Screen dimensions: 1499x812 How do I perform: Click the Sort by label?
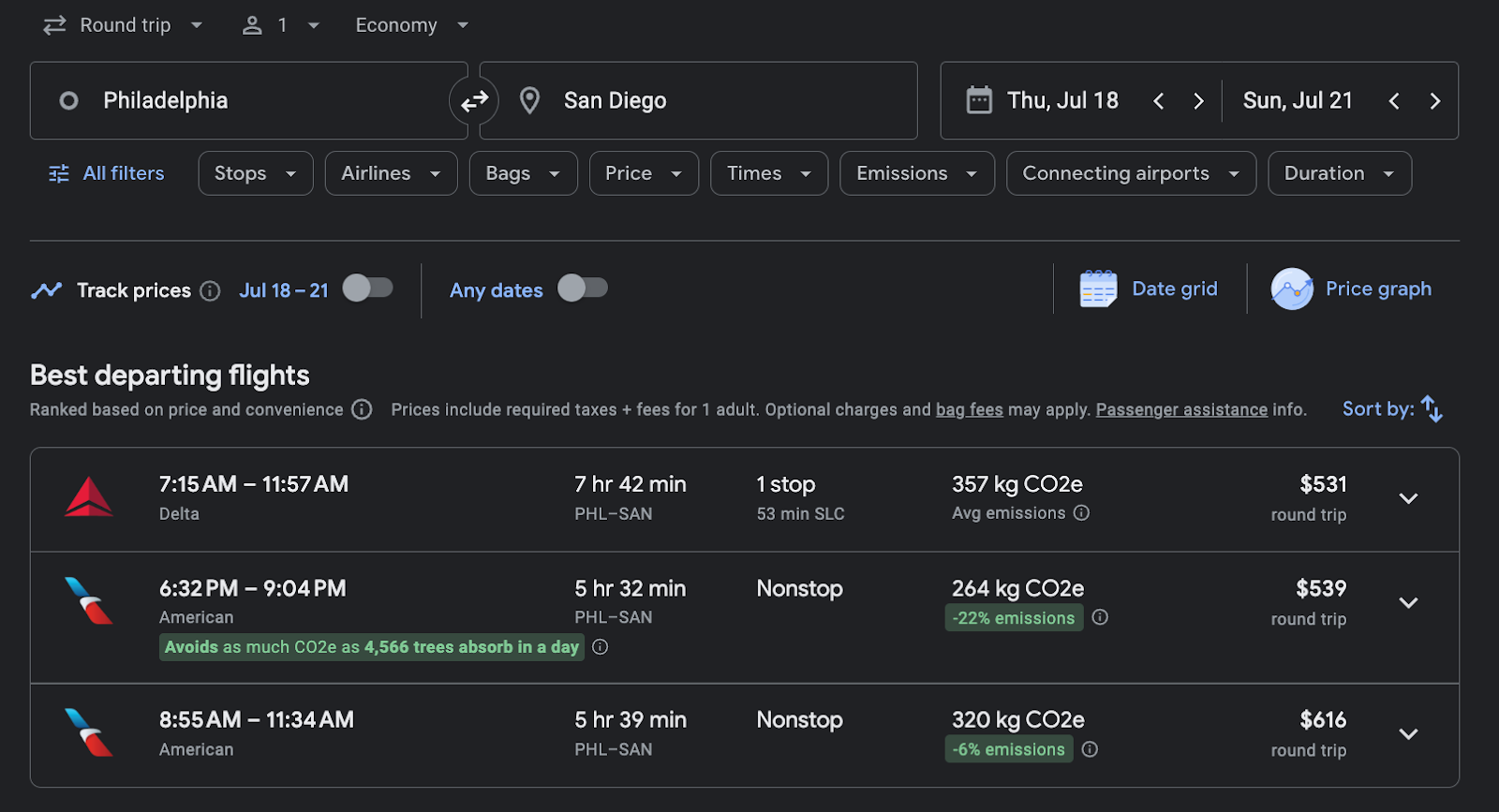click(x=1378, y=408)
